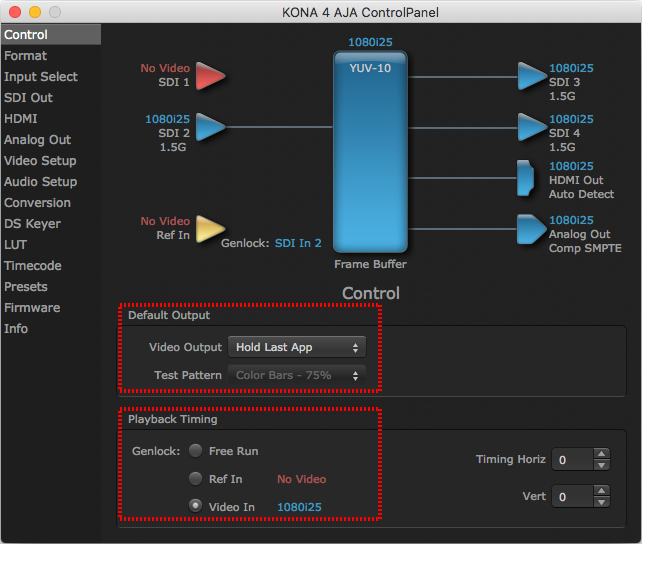Minimize the ControlPanel window with yellow button
The image size is (662, 564).
35,12
